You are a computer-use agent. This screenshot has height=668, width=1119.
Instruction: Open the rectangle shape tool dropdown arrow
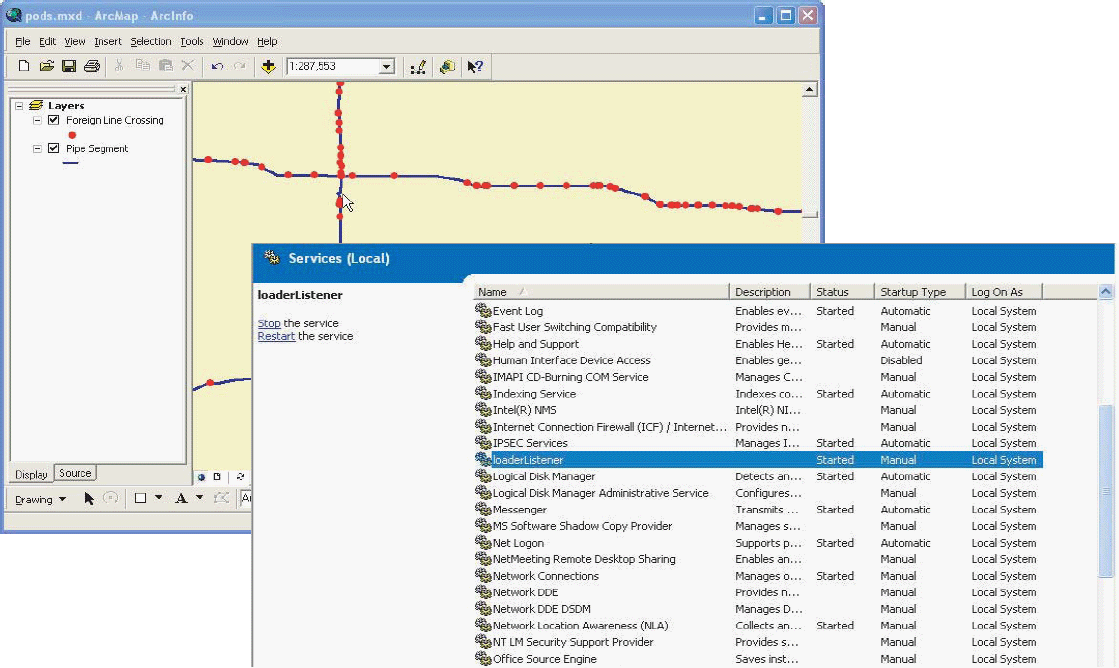coord(158,498)
